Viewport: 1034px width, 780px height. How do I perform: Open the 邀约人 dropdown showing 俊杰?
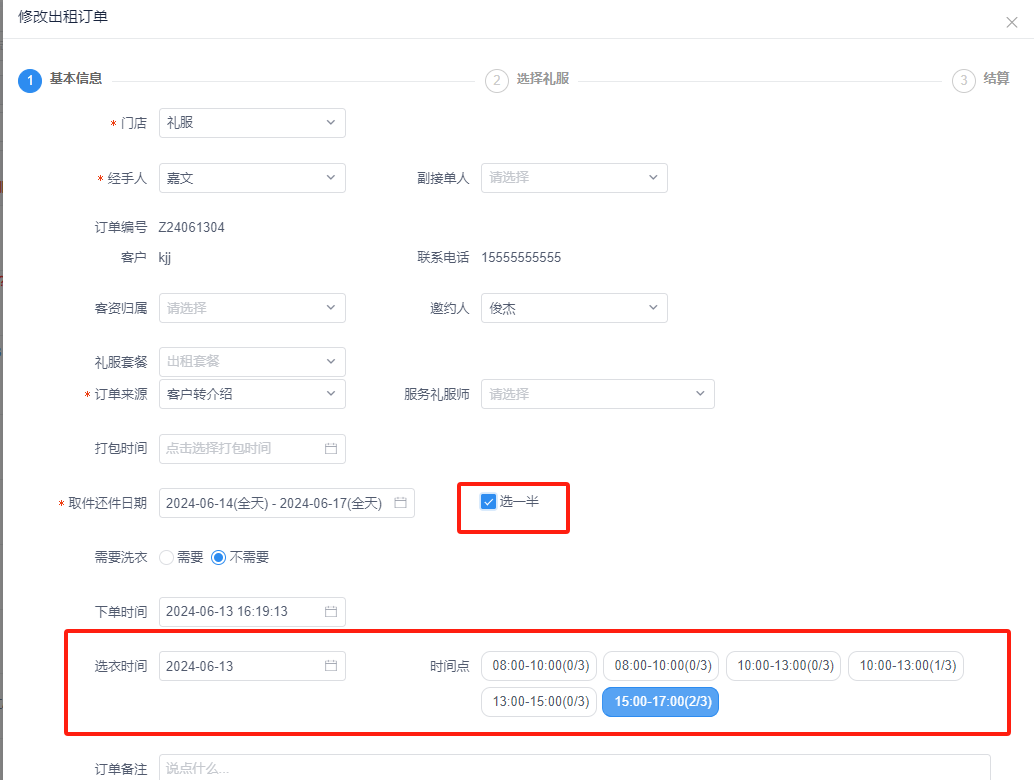574,308
